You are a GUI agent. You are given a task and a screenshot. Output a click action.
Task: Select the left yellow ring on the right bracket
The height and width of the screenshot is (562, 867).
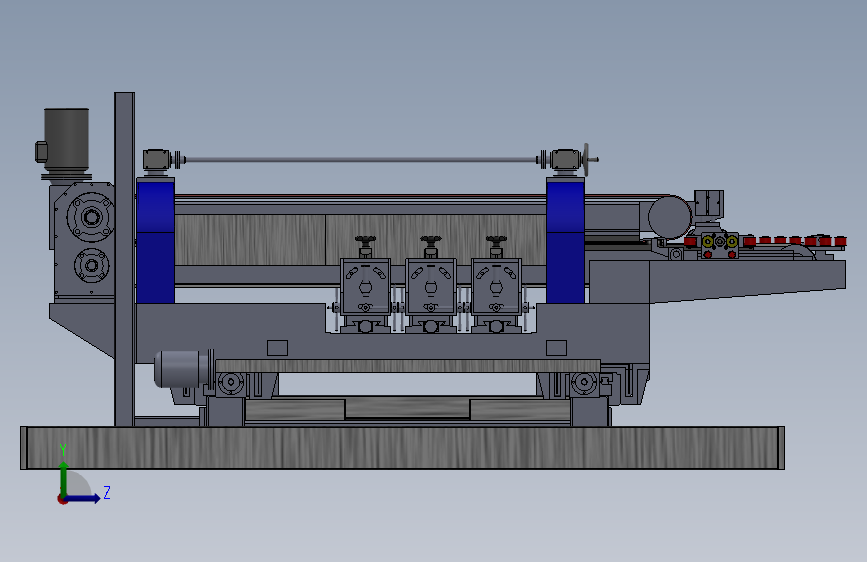tap(707, 241)
